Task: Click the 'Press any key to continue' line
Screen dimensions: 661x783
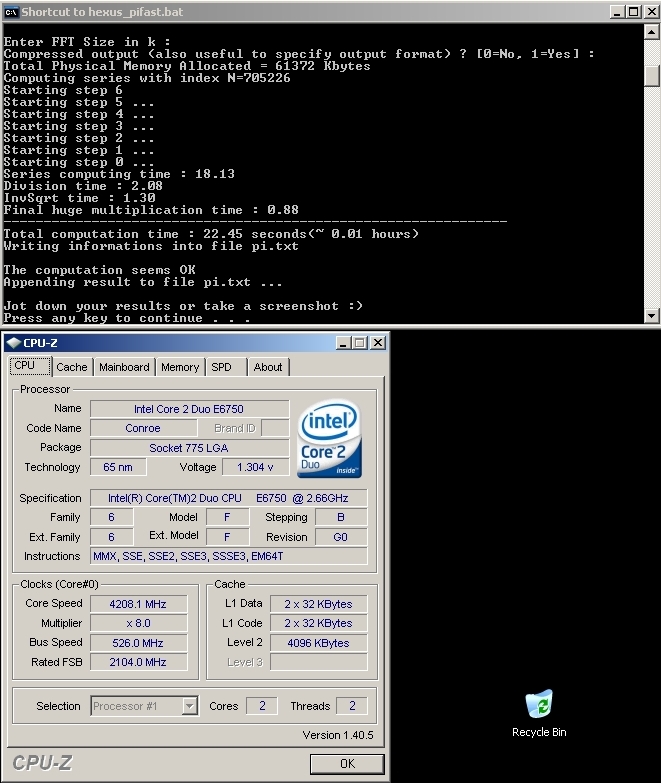Action: click(127, 318)
